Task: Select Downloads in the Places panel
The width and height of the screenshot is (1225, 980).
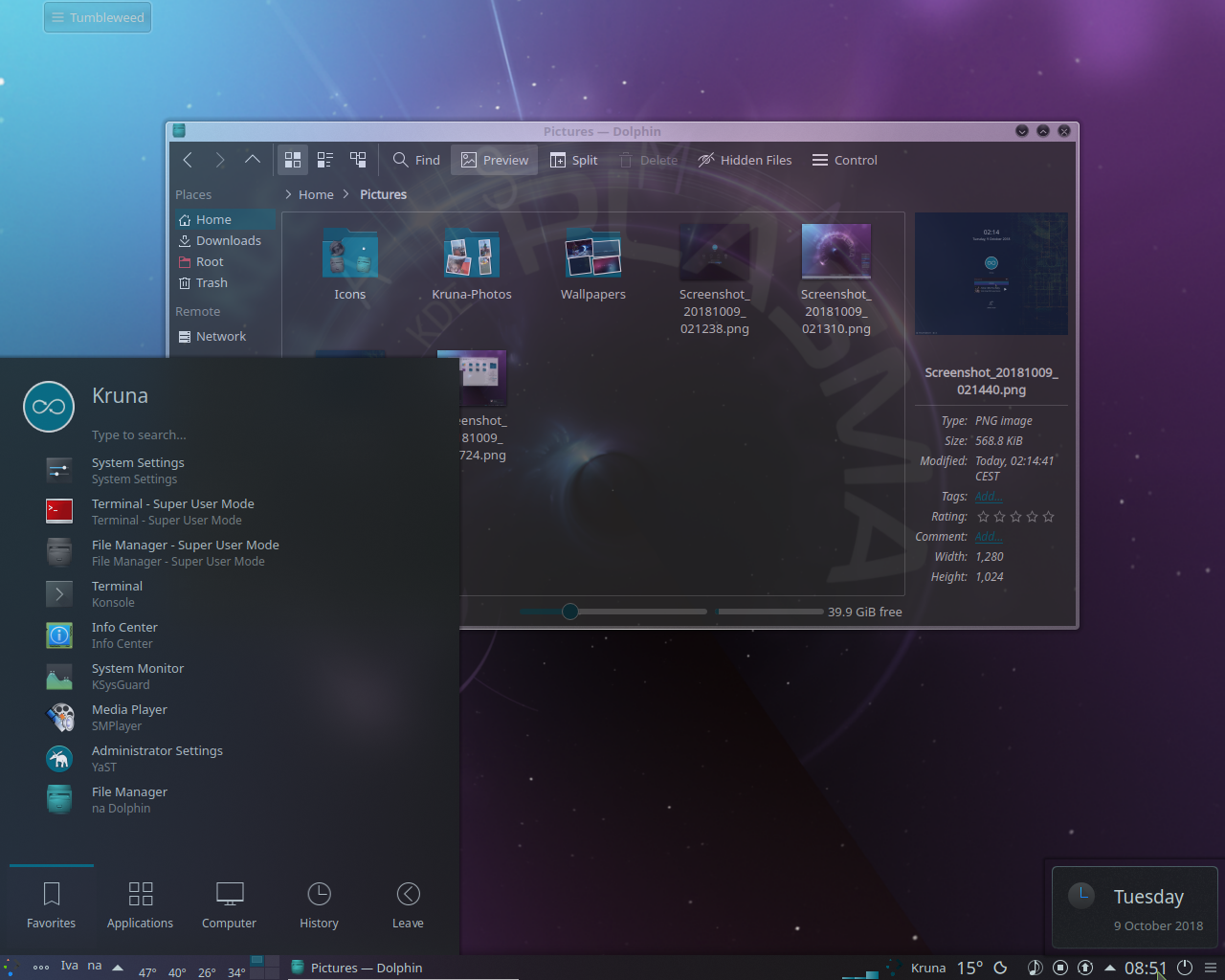Action: pos(226,240)
